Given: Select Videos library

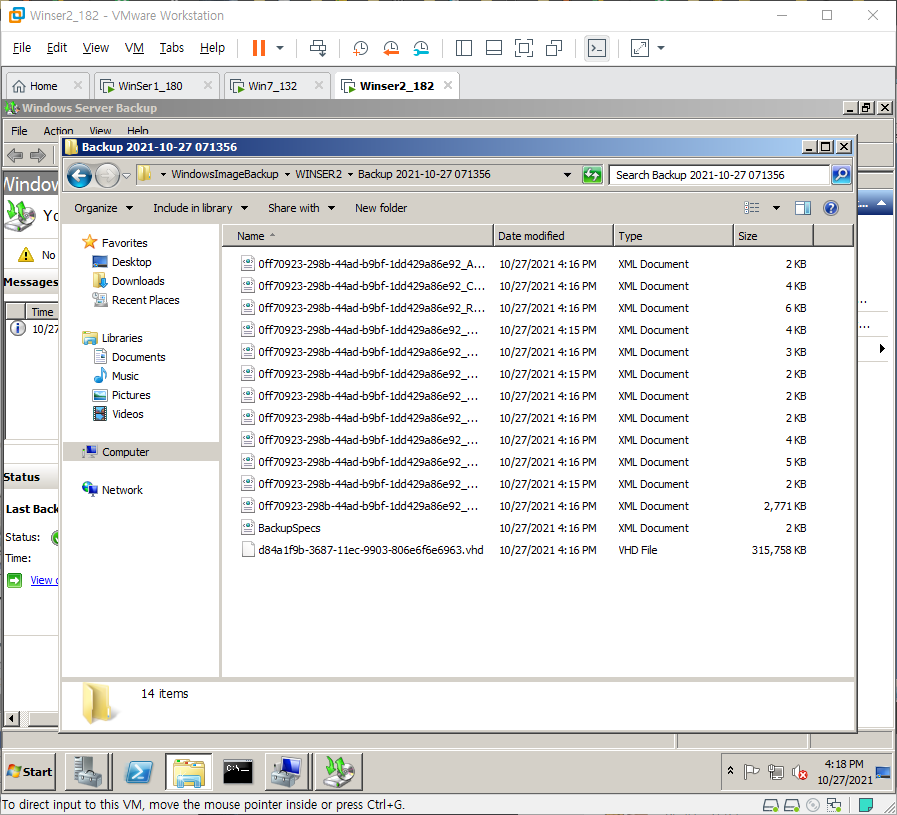Looking at the screenshot, I should (128, 414).
